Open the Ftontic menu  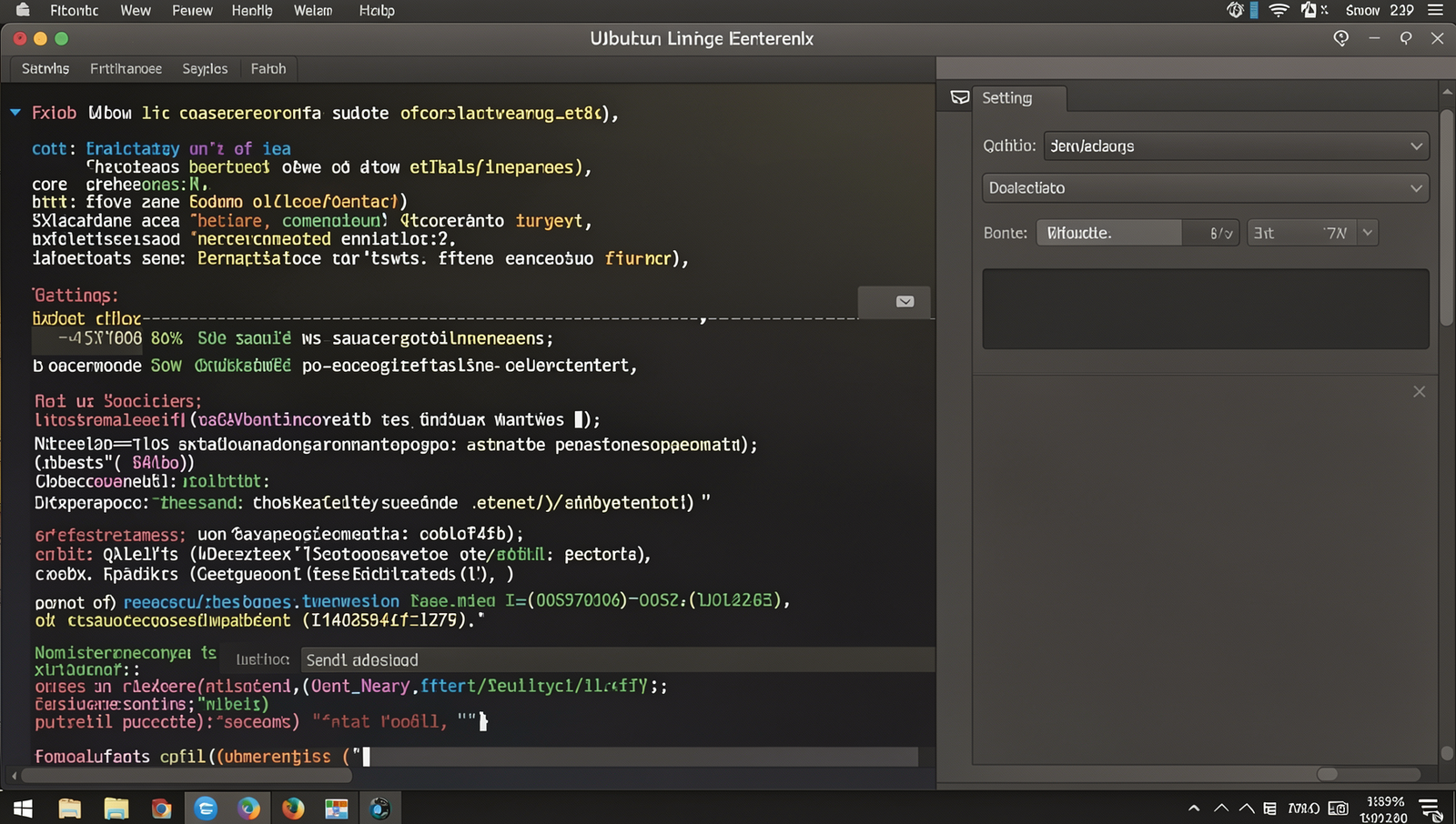[x=75, y=11]
